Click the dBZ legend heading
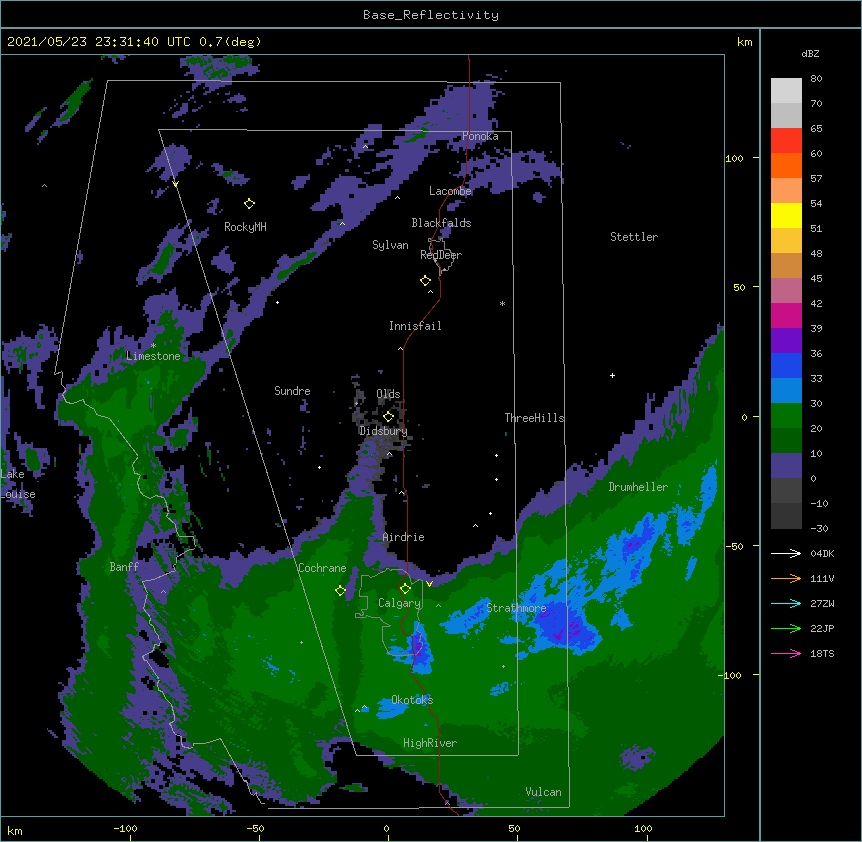Image resolution: width=862 pixels, height=842 pixels. (x=810, y=53)
